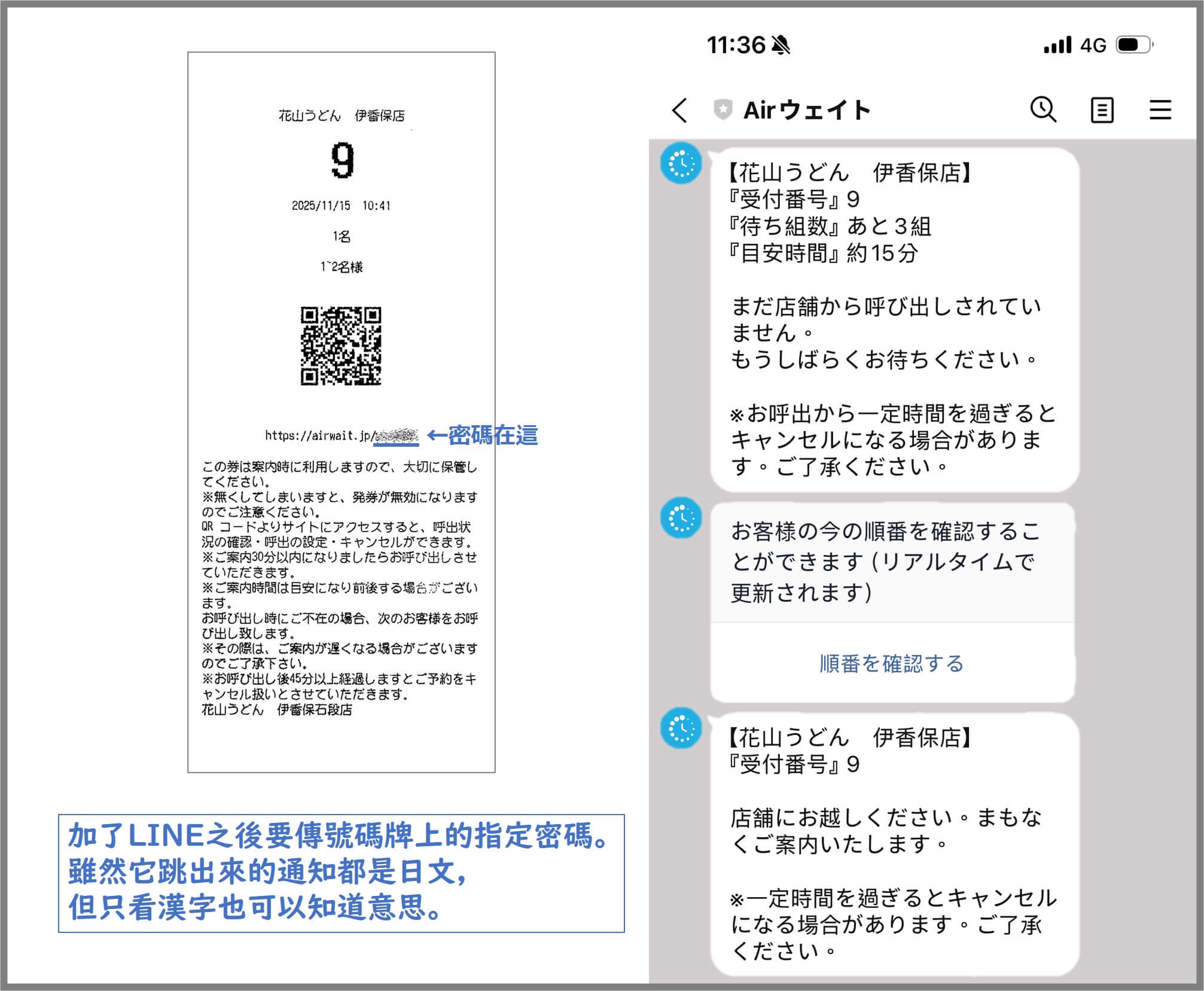1204x991 pixels.
Task: Click the large ticket number 9
Action: click(343, 160)
